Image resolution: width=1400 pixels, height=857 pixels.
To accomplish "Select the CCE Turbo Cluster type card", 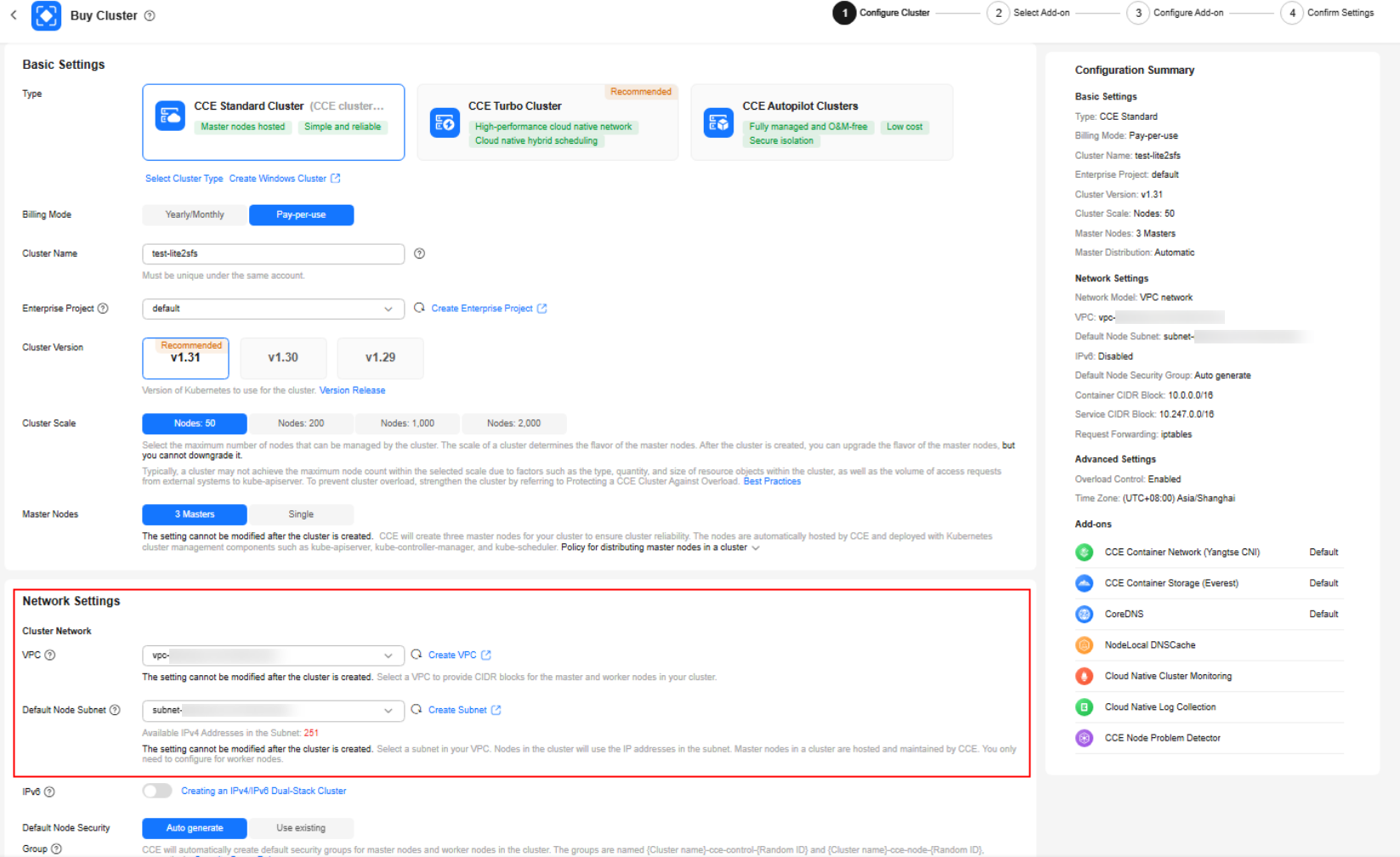I will tap(547, 122).
